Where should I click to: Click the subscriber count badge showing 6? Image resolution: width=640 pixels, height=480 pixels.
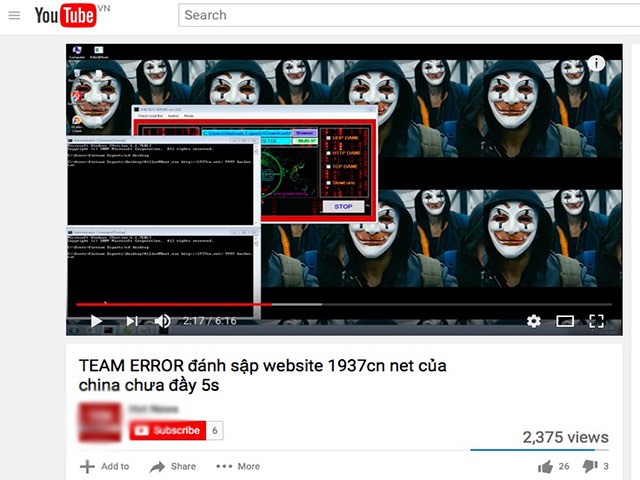point(216,430)
